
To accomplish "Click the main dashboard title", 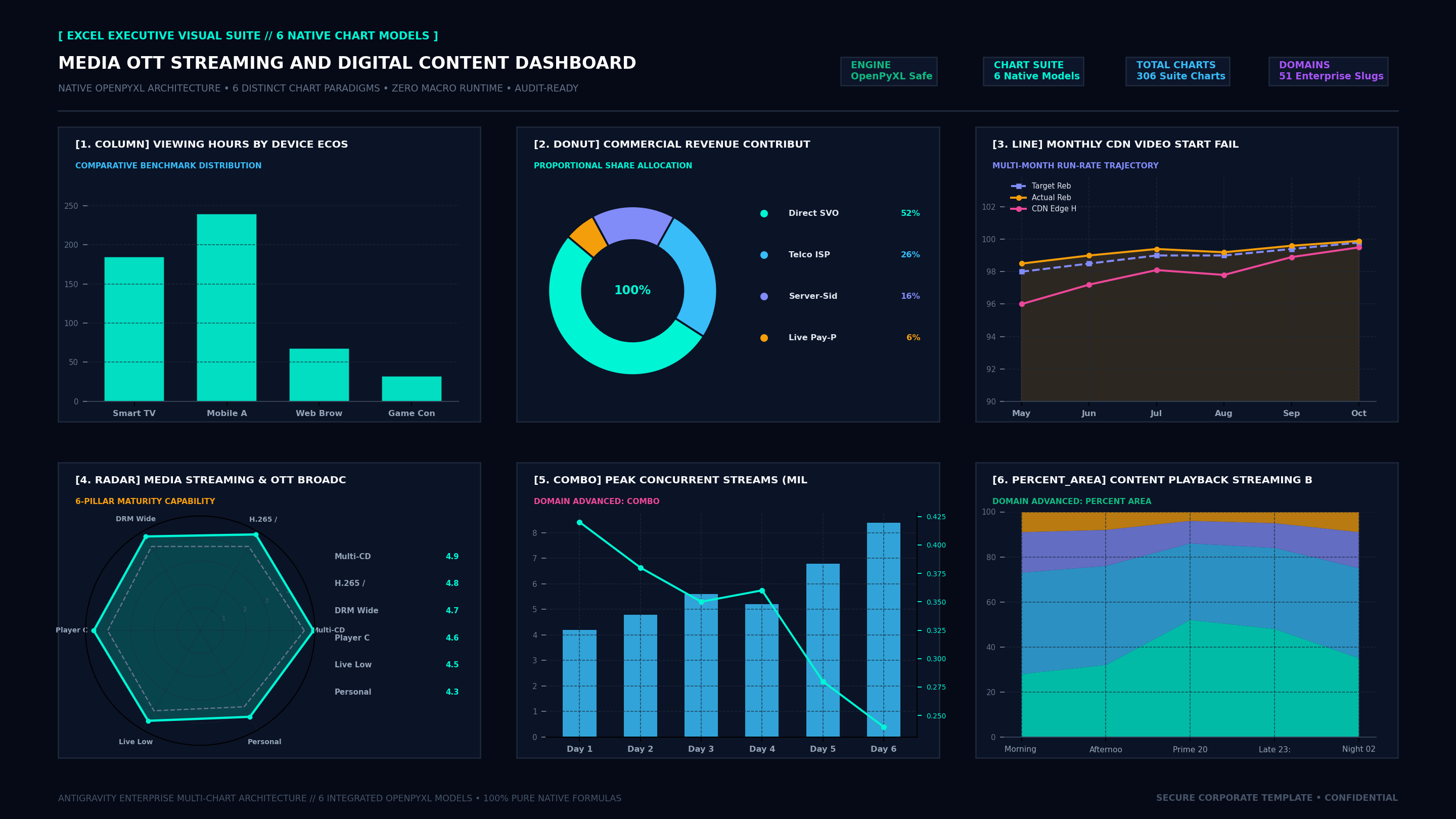I will point(347,63).
